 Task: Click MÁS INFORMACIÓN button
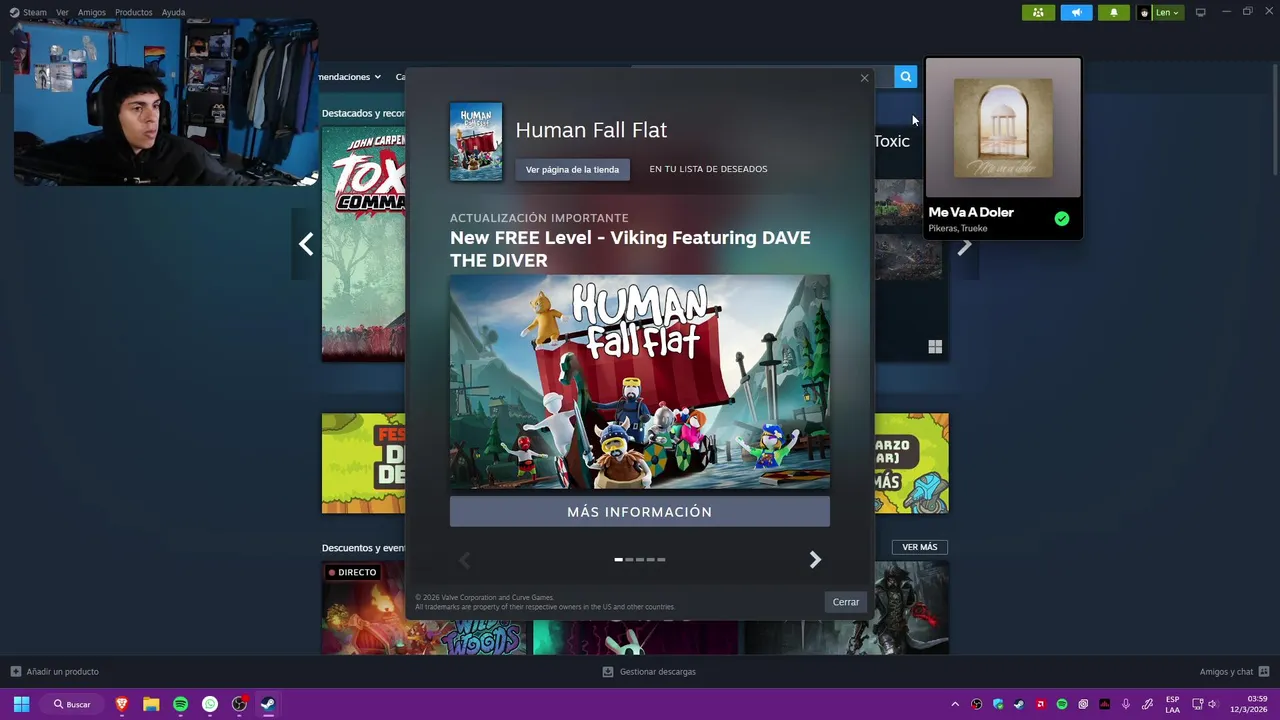click(640, 512)
